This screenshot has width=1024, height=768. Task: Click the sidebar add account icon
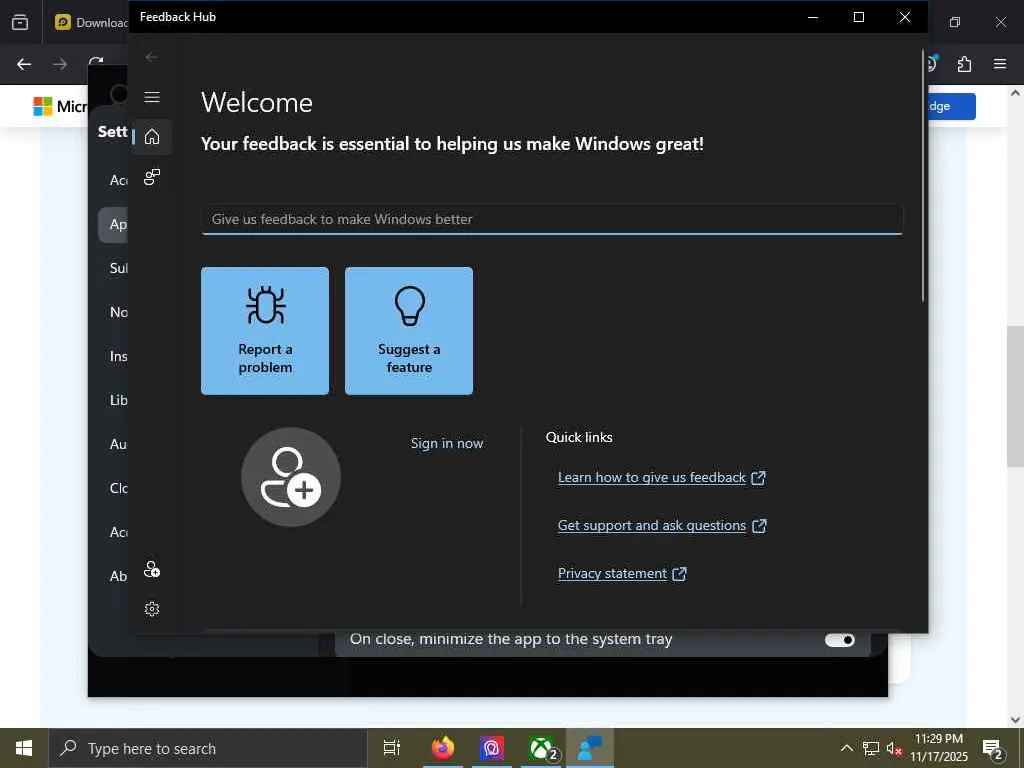[152, 569]
